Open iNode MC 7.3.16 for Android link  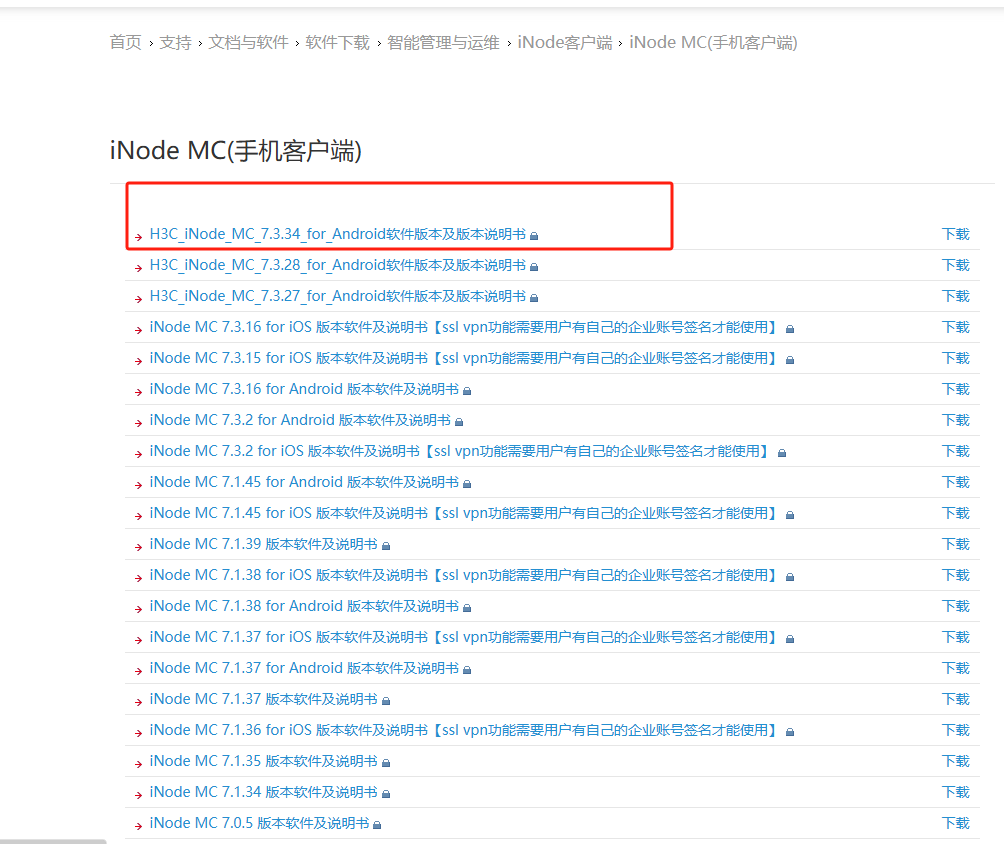click(x=304, y=389)
